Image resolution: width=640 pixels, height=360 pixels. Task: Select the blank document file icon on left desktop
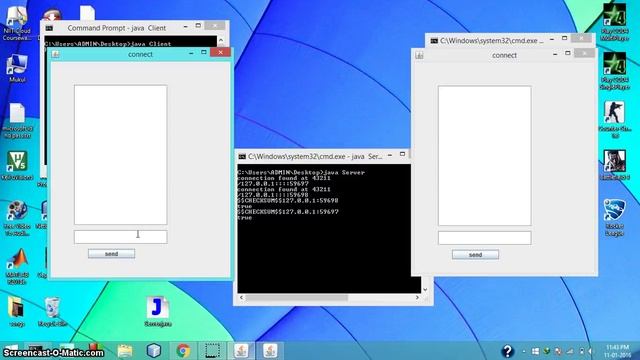pos(17,120)
